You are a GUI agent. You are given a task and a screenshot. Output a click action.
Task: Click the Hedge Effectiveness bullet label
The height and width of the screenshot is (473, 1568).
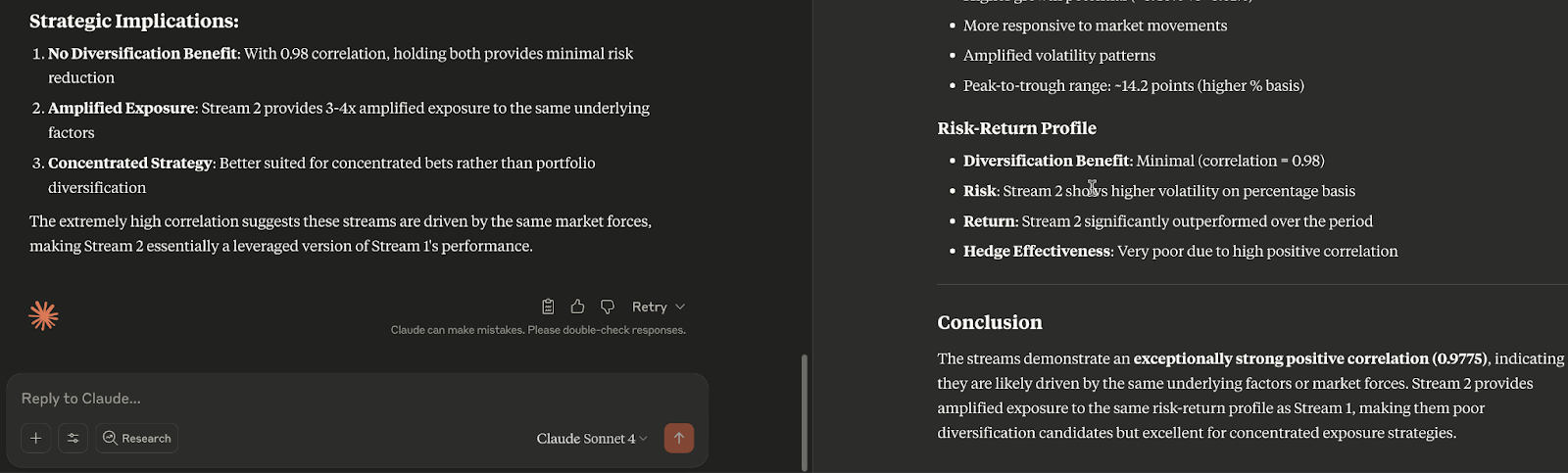click(1037, 251)
